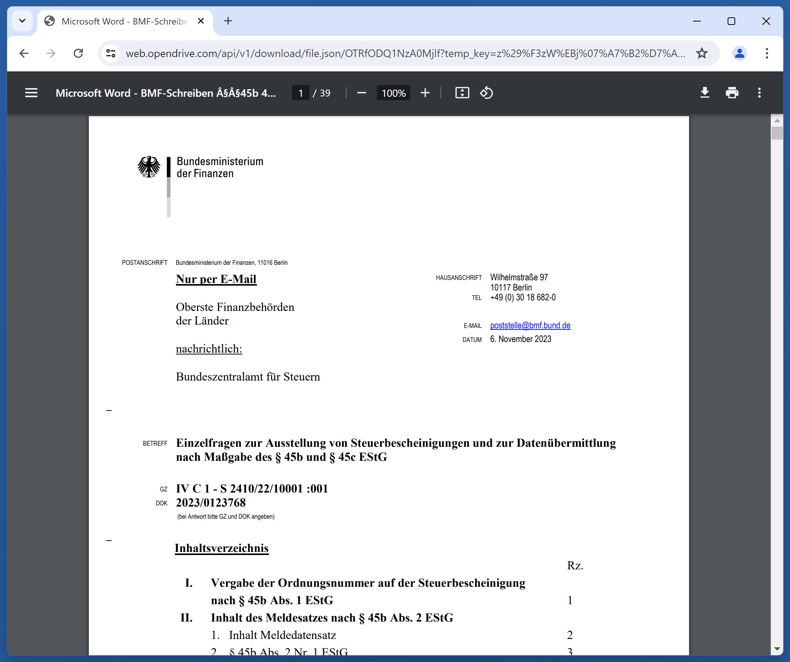Zoom in with the plus icon
The image size is (790, 662).
(425, 93)
